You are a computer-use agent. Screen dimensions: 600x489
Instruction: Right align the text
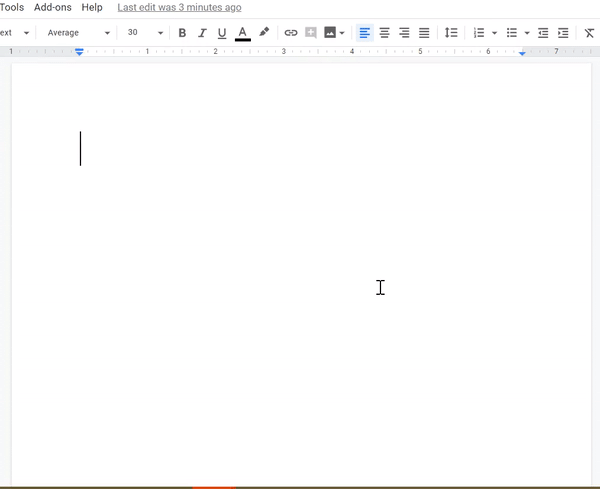click(x=404, y=33)
